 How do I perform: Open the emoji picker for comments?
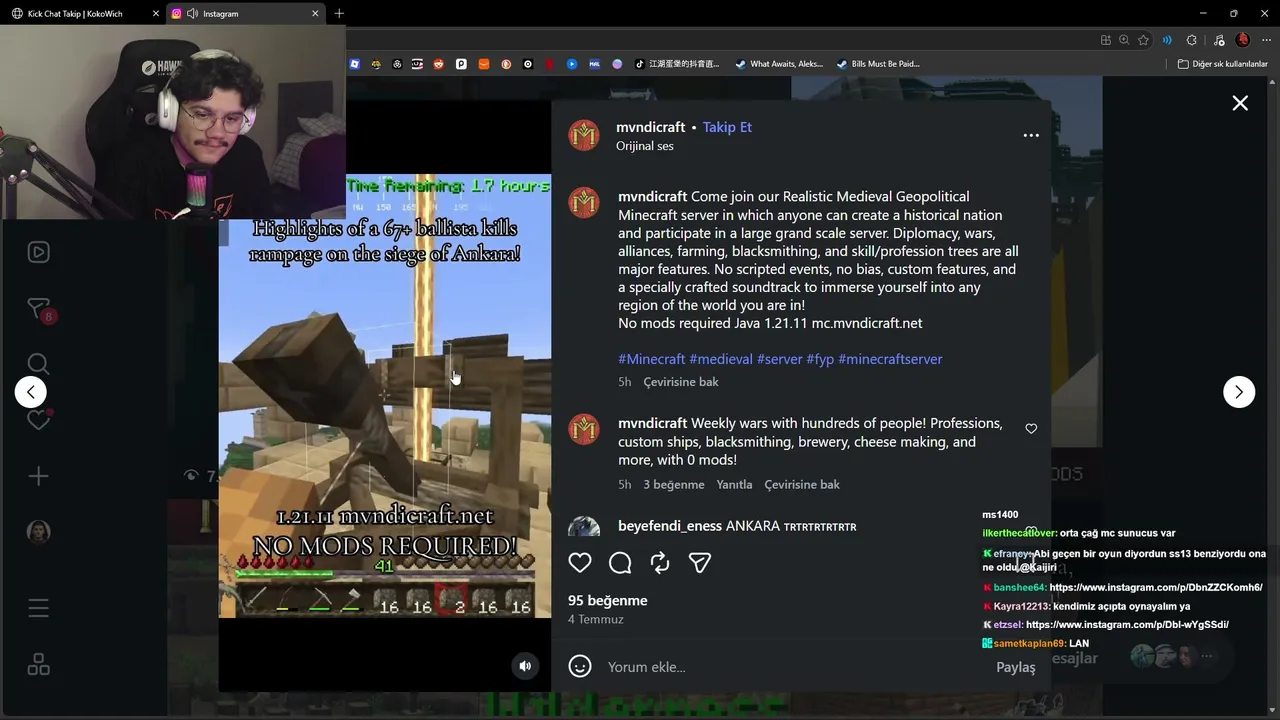(x=580, y=667)
